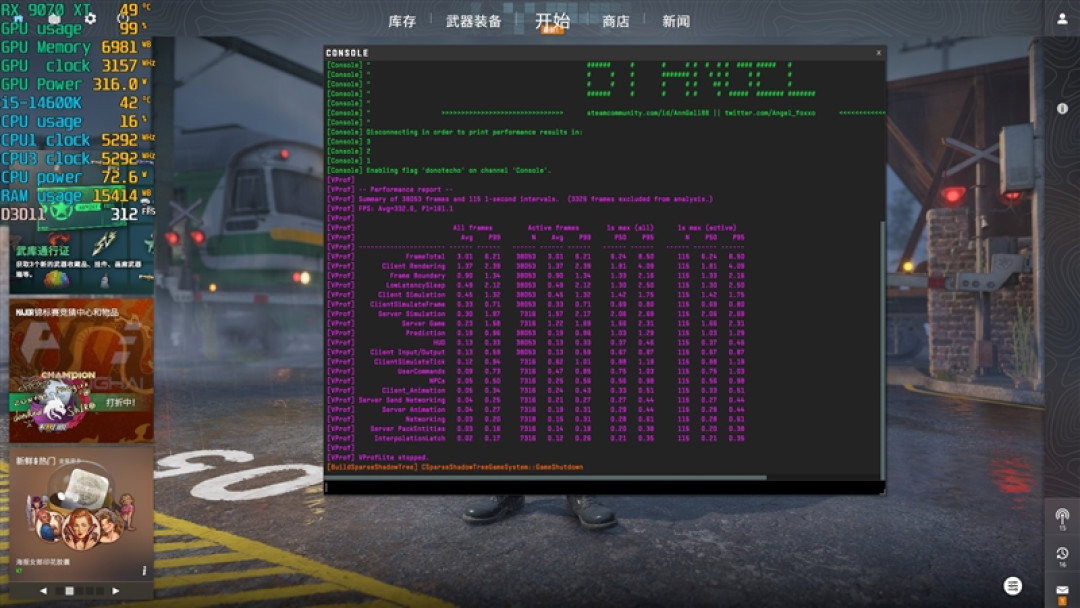Click the GPU Power 316.0 overlay line
Screen dimensions: 1080x608
pyautogui.click(x=74, y=84)
